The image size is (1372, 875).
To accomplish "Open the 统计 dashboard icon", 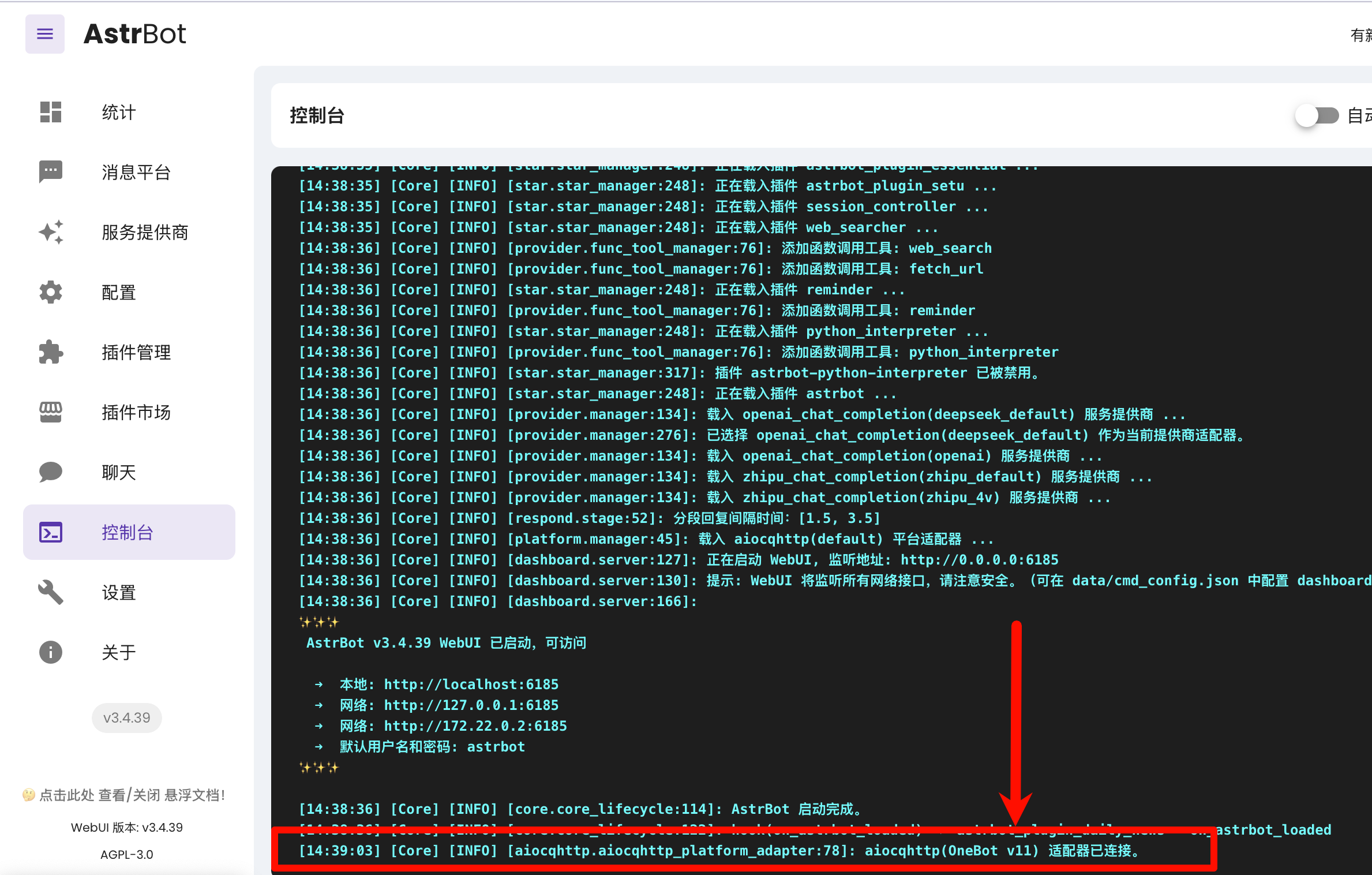I will coord(51,112).
